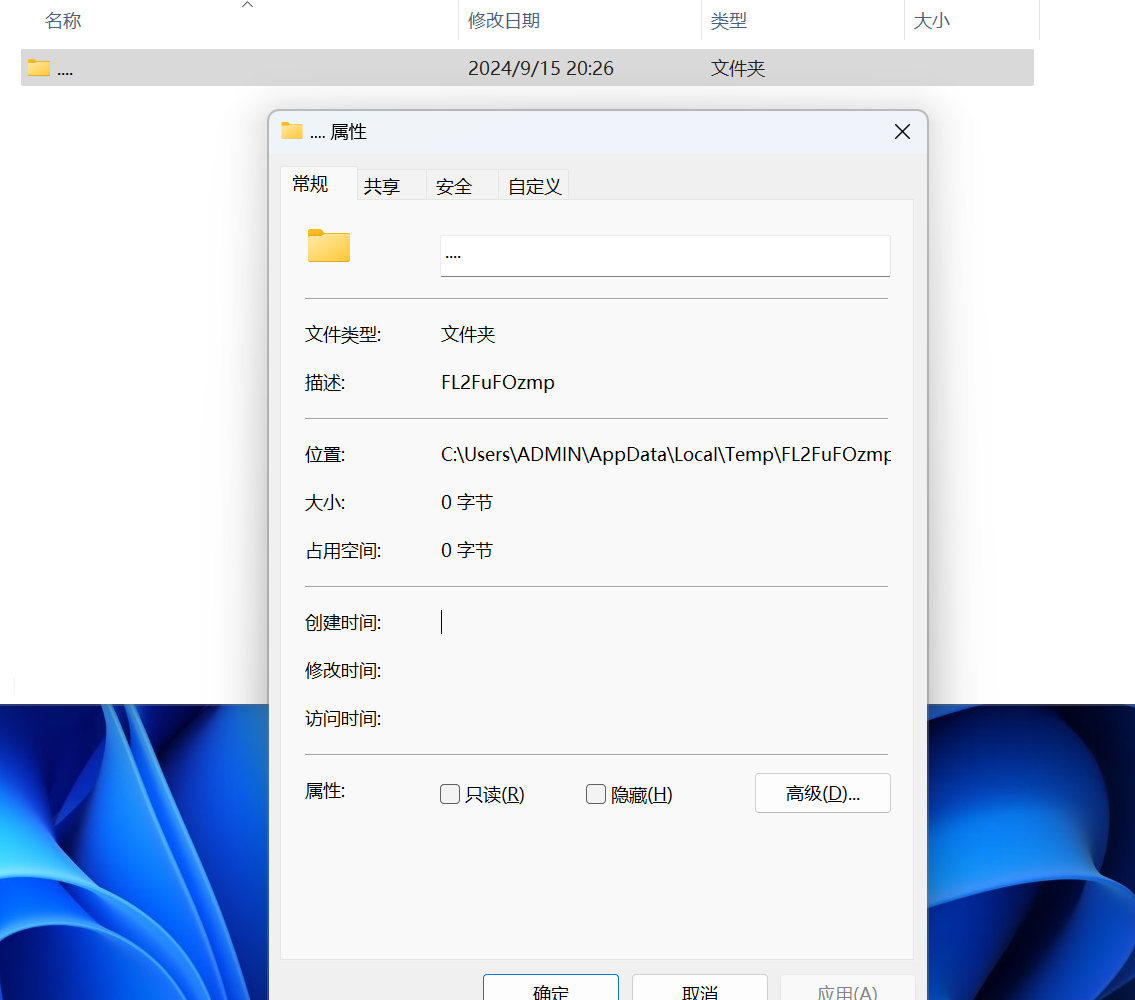This screenshot has width=1135, height=1000.
Task: Open advanced attributes via 高级(D)... button
Action: [822, 793]
